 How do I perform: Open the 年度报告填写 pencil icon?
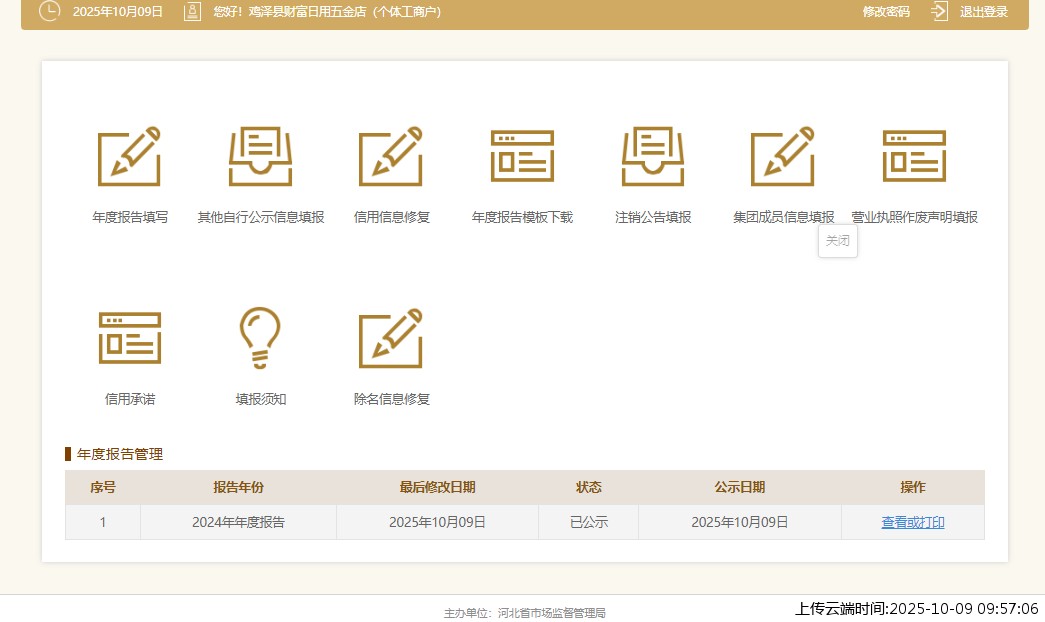click(129, 157)
